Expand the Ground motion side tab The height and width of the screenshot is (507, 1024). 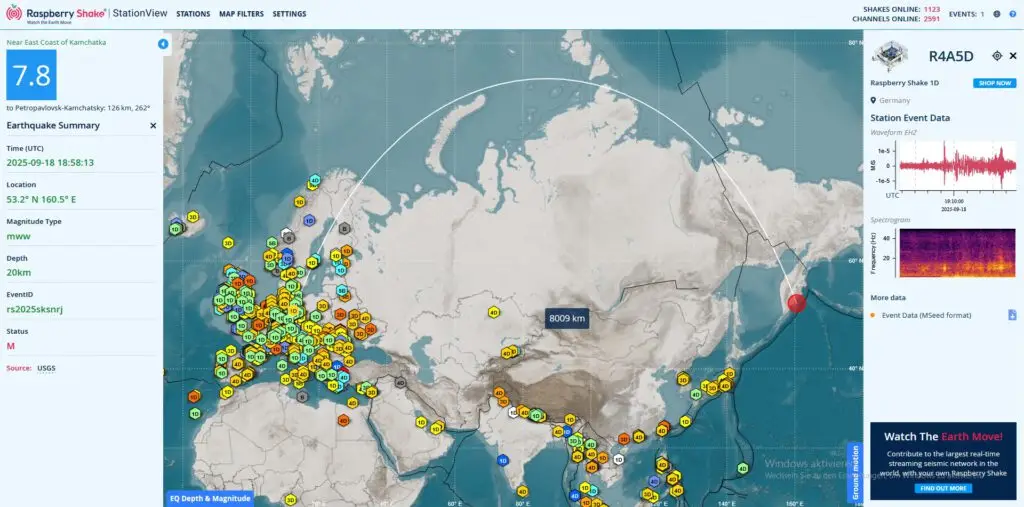(854, 471)
